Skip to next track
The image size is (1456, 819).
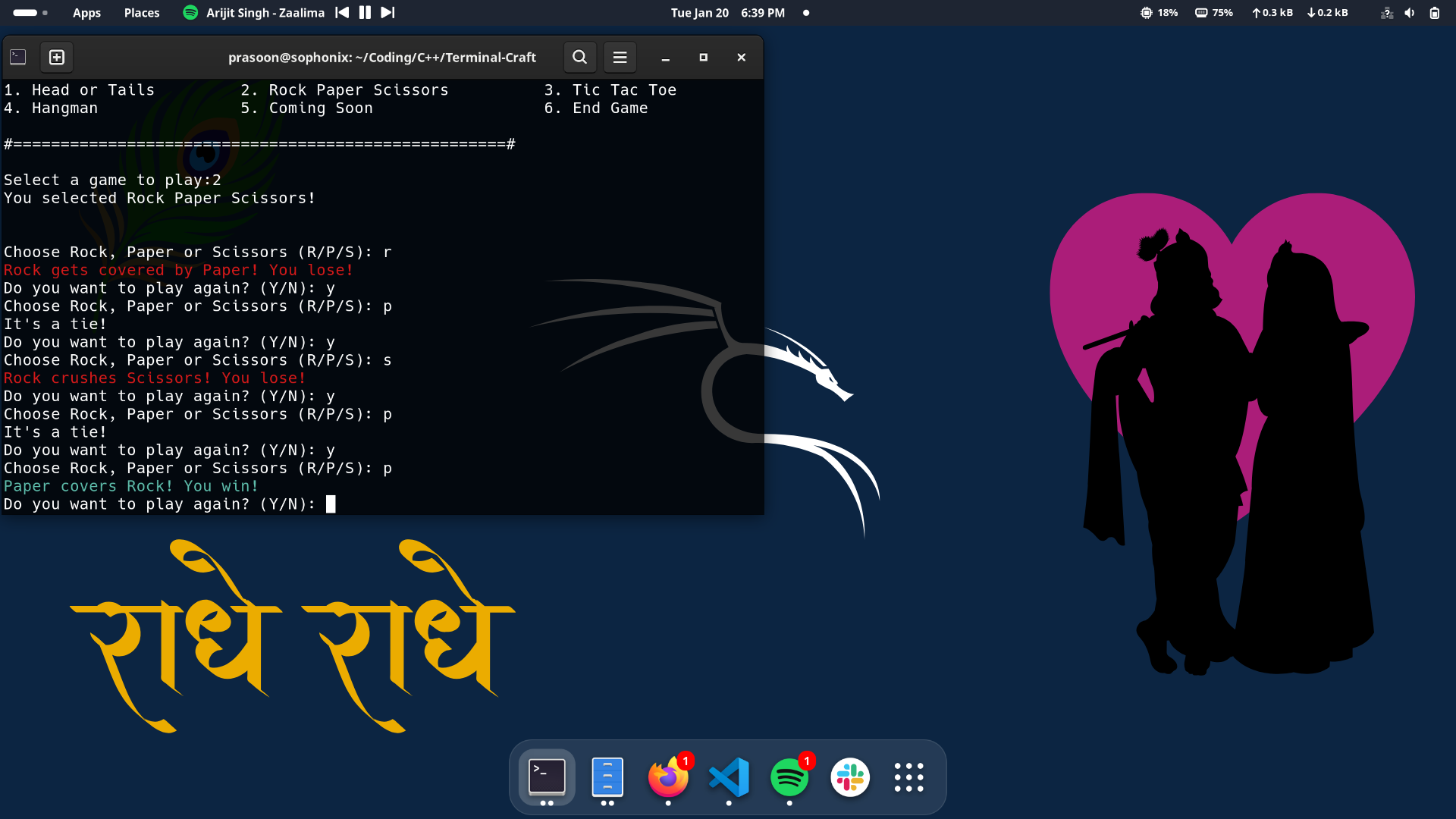coord(388,13)
